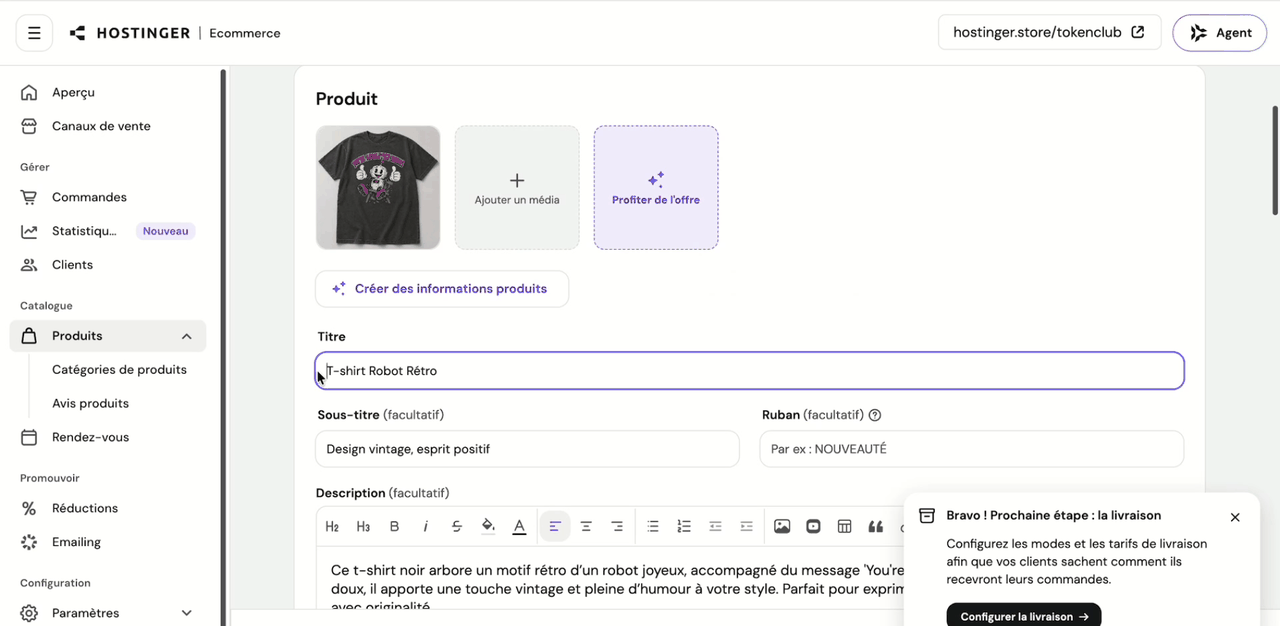Screen dimensions: 1280x626
Task: Click the Canaux de vente store icon
Action: click(x=29, y=126)
